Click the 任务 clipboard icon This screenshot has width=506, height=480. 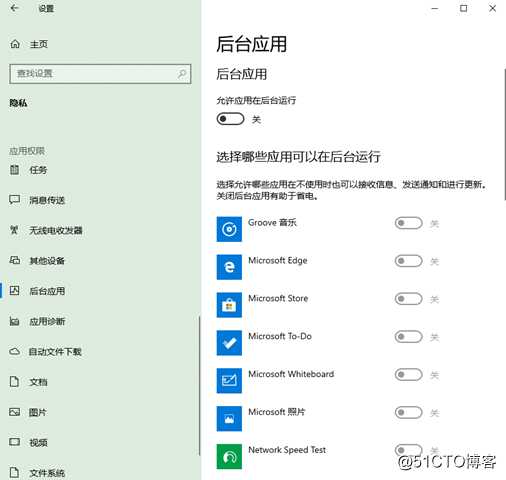pyautogui.click(x=14, y=170)
